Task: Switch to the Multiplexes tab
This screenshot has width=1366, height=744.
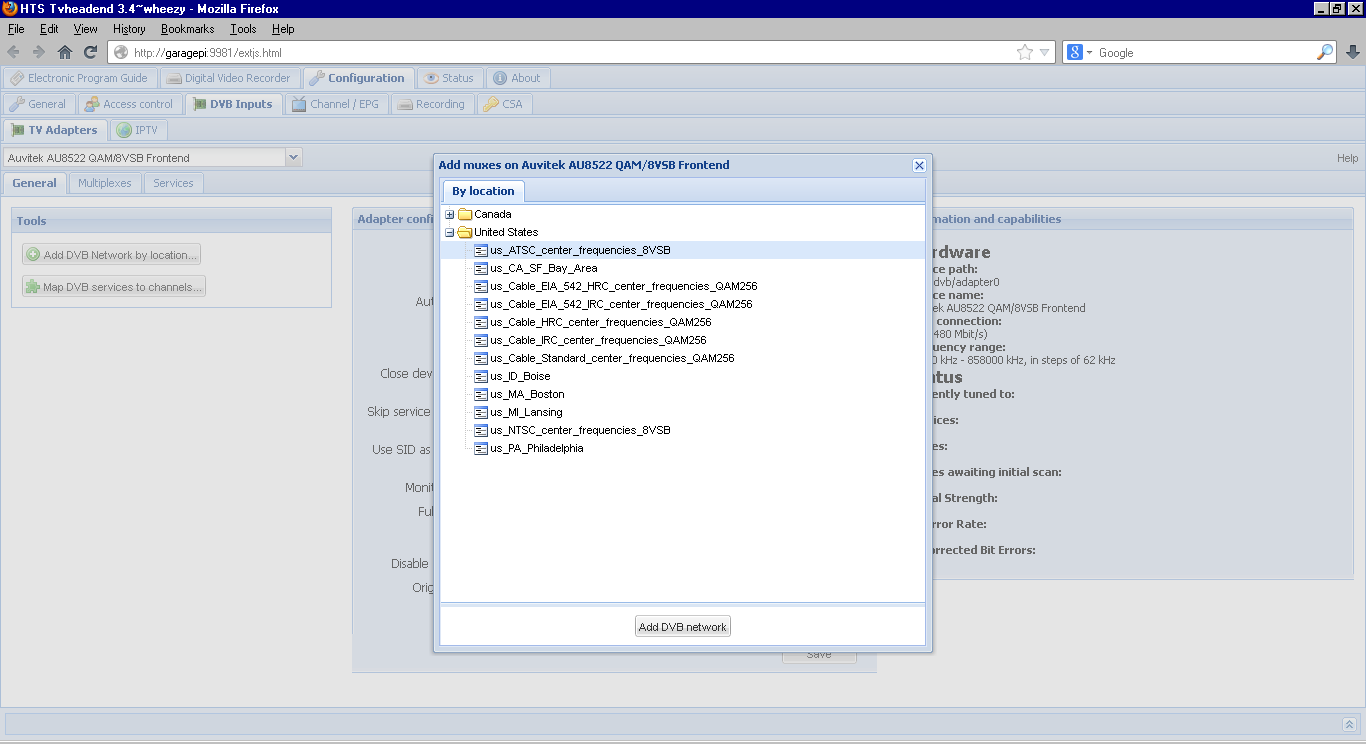Action: [x=104, y=183]
